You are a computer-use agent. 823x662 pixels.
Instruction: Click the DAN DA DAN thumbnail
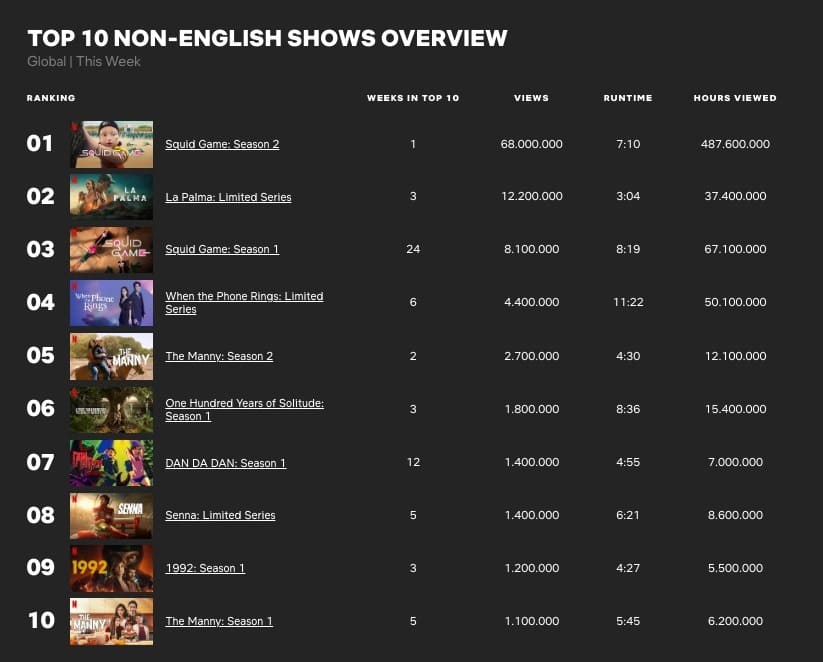pyautogui.click(x=112, y=463)
